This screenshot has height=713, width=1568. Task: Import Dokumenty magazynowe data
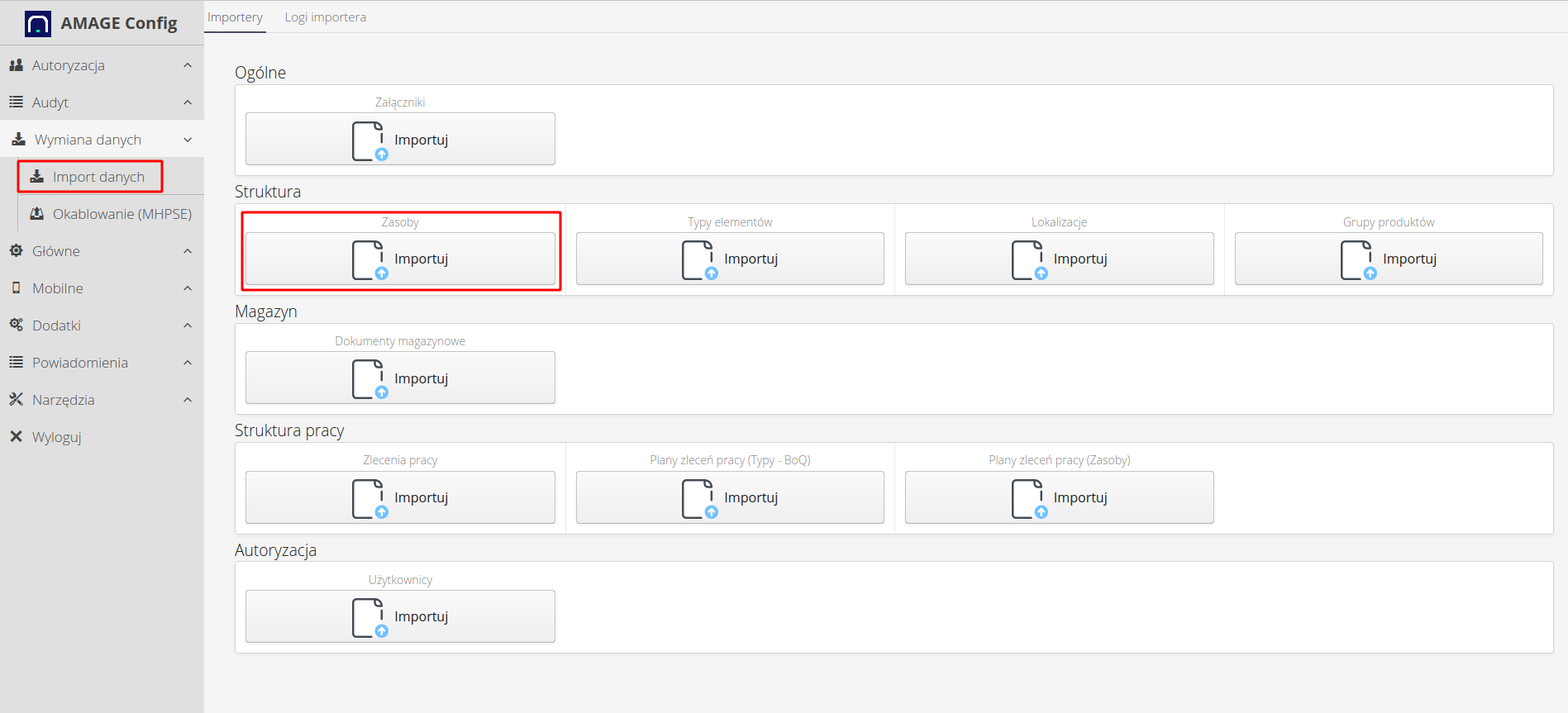pyautogui.click(x=400, y=378)
